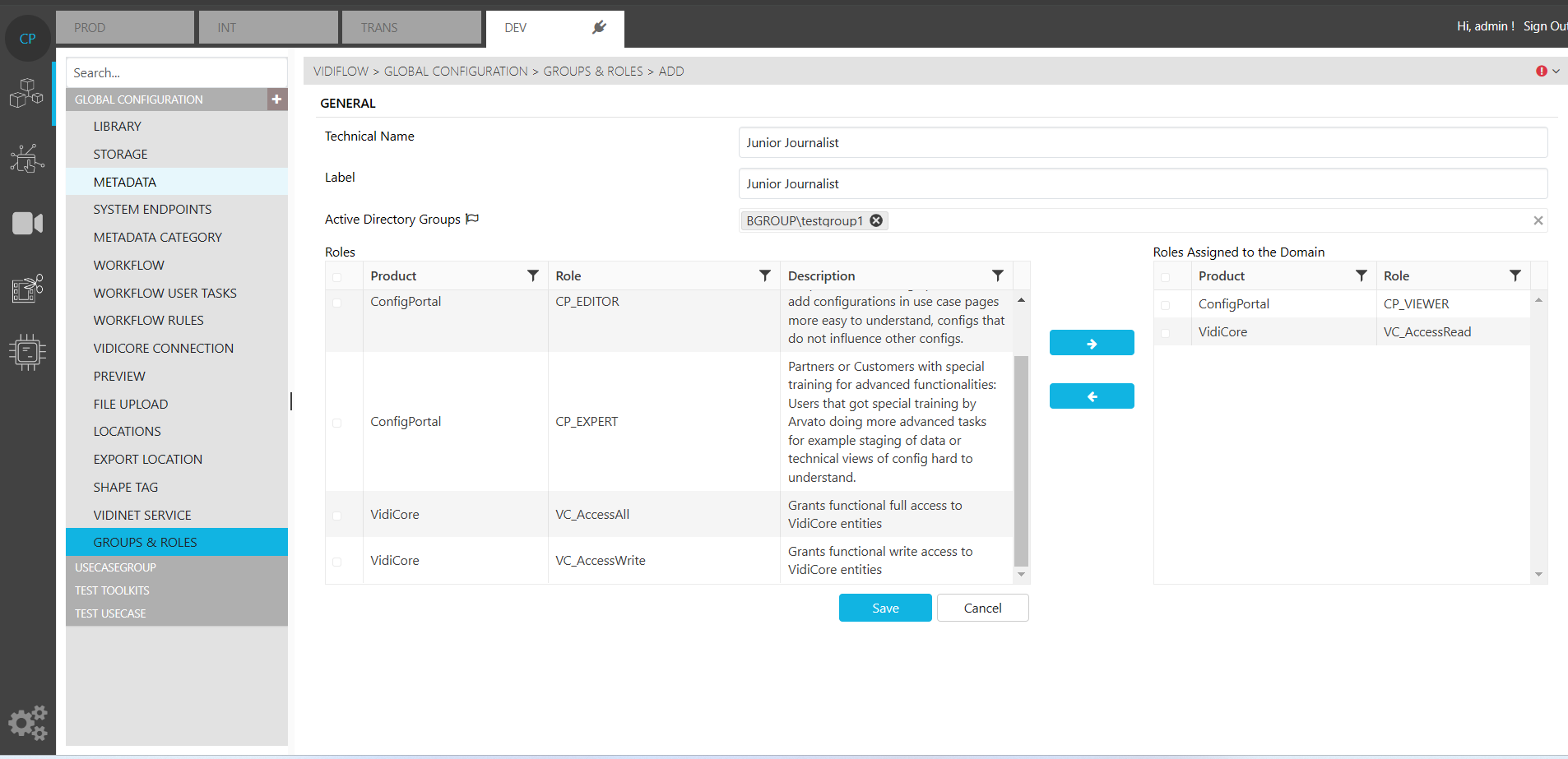Click the Roles table vertical scrollbar
This screenshot has height=759, width=1568.
point(1021,460)
